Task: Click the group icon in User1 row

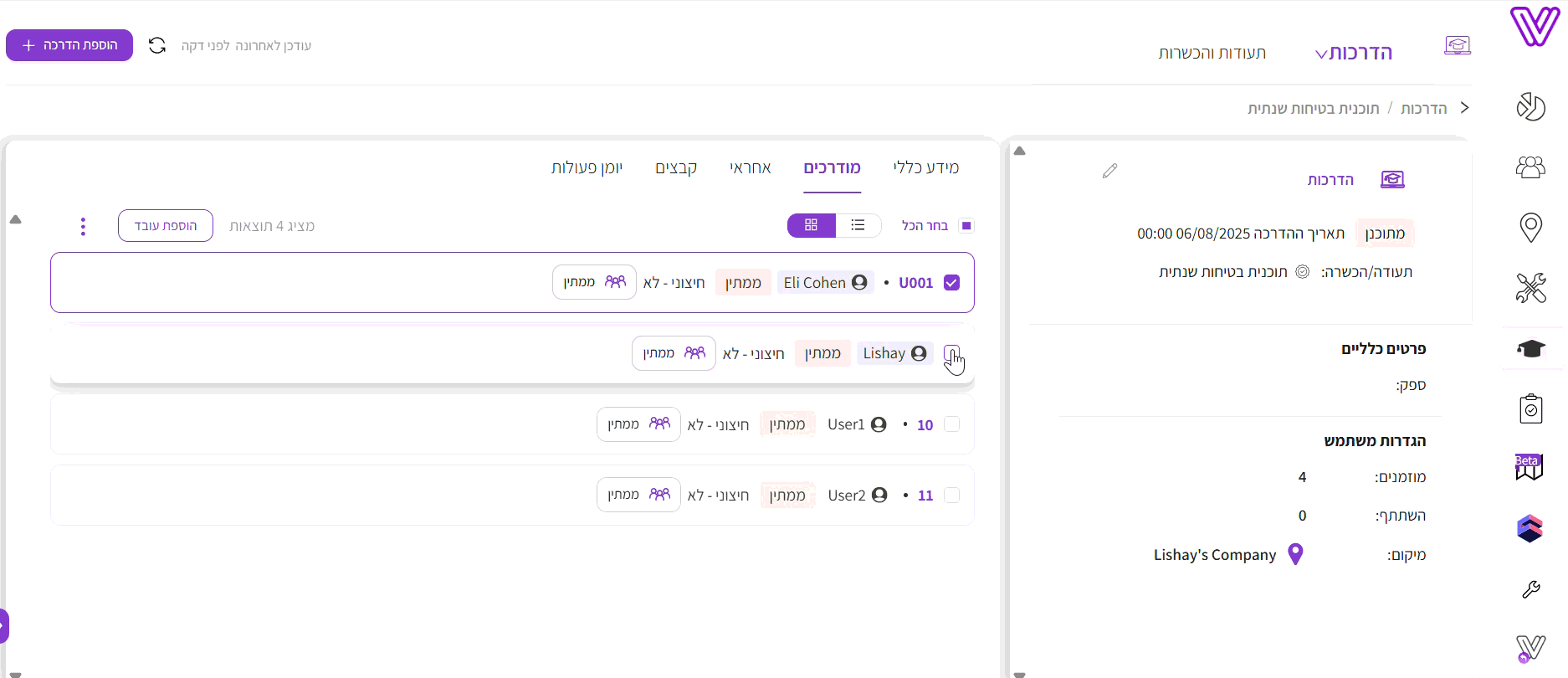Action: point(659,424)
